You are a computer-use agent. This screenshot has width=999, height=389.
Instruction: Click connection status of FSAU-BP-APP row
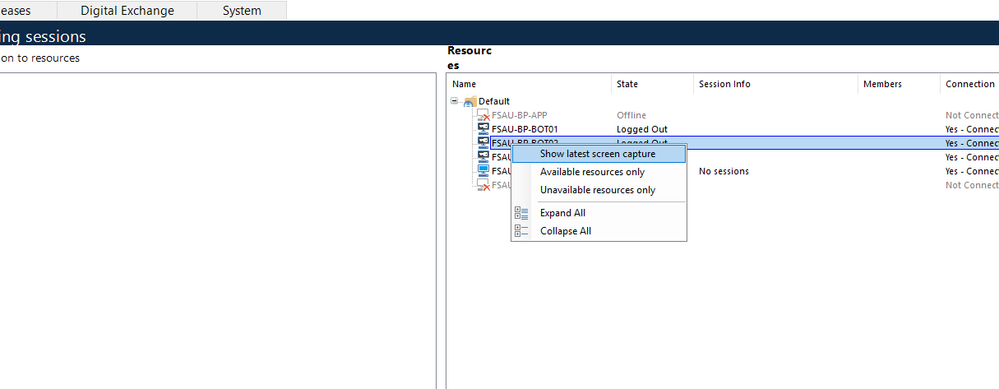coord(972,116)
